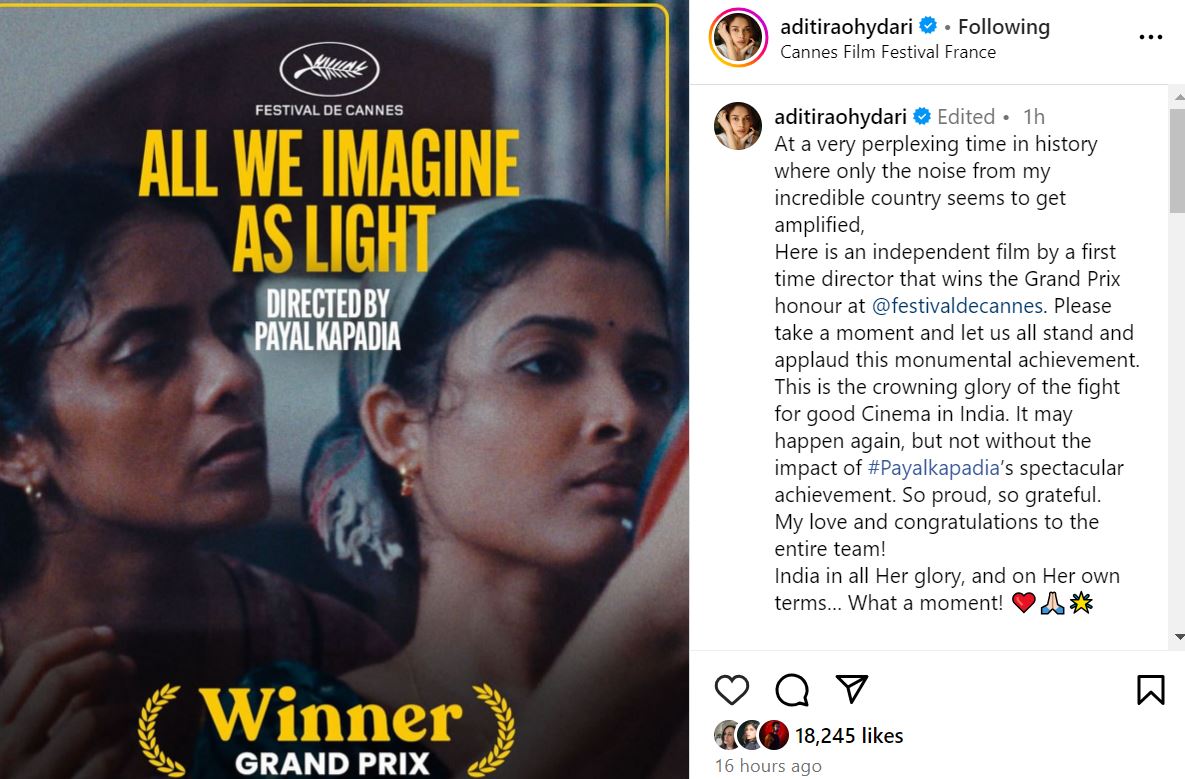Click the aditiraohydari username above the caption
The height and width of the screenshot is (779, 1185).
(x=840, y=117)
